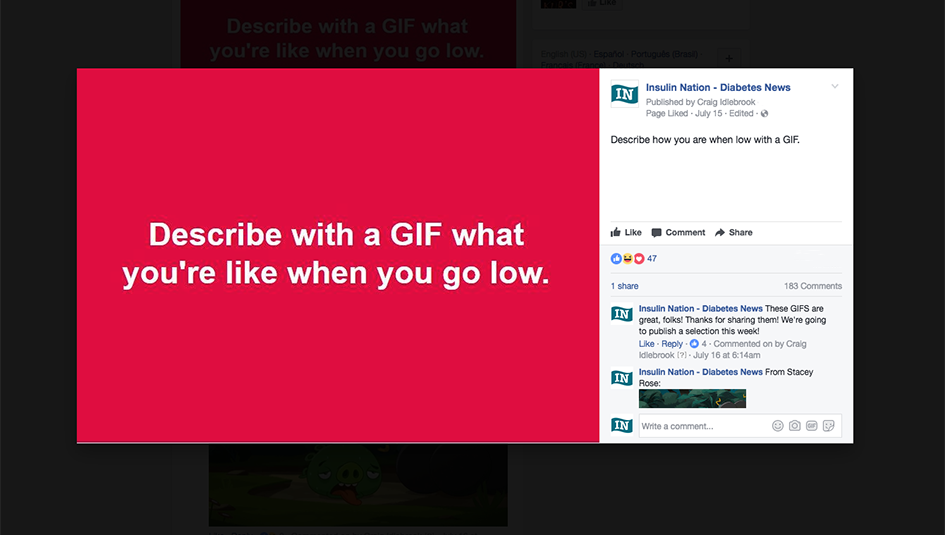This screenshot has height=535, width=945.
Task: Like the post with thumbs-up button
Action: click(x=626, y=233)
